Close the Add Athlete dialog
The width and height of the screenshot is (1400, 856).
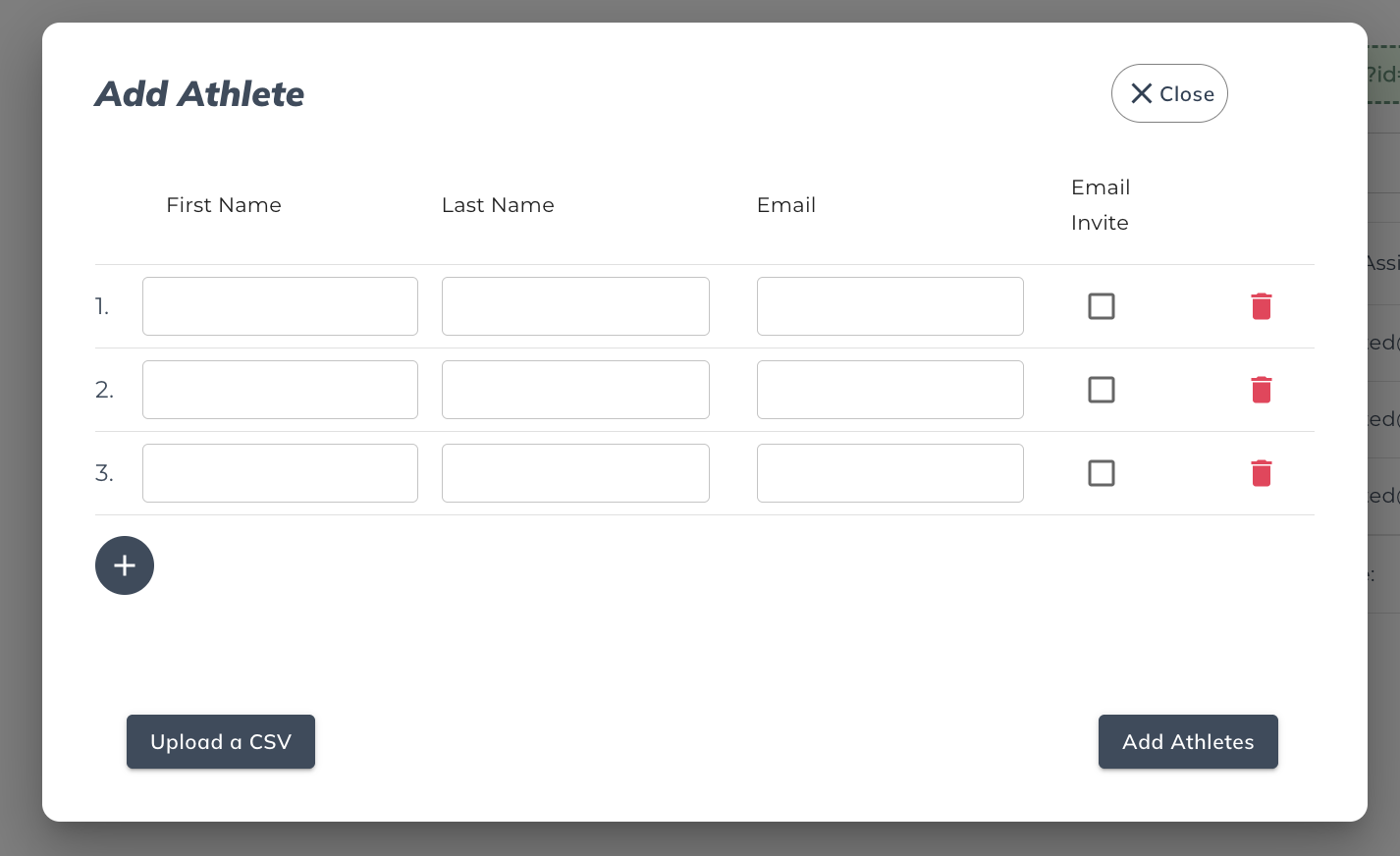point(1169,93)
